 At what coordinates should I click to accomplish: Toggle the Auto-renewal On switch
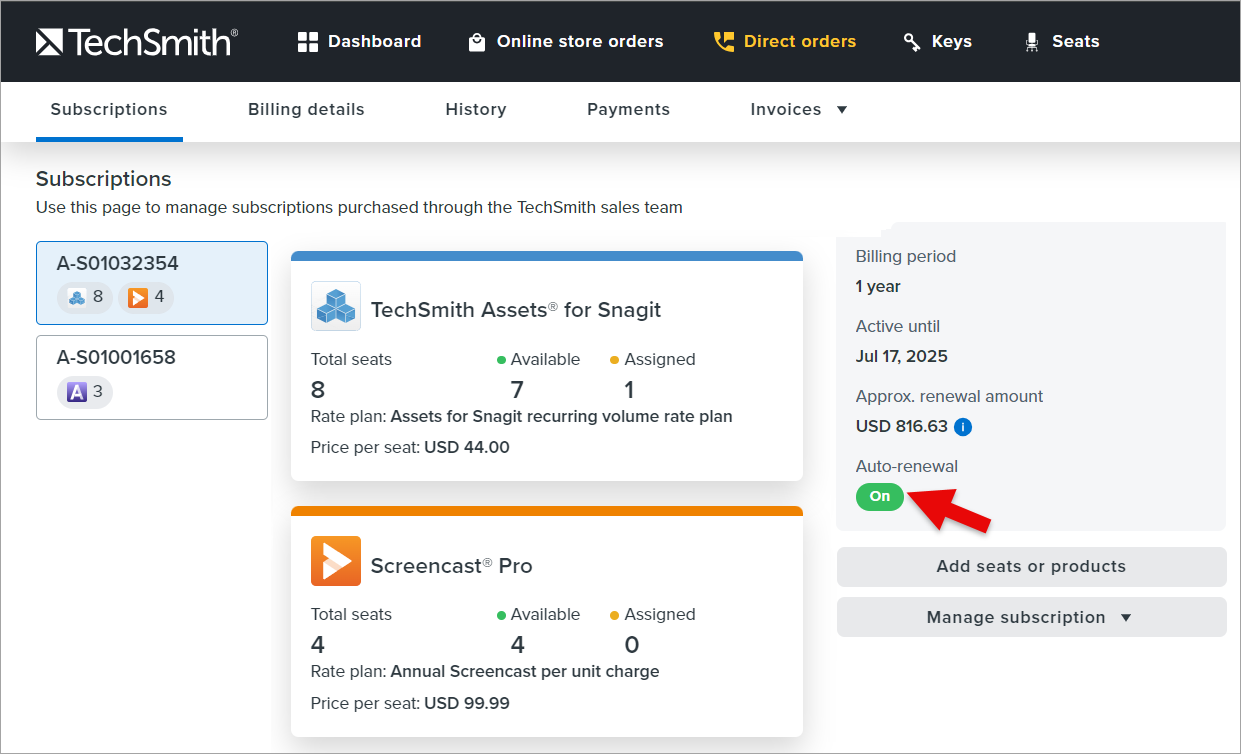coord(880,497)
